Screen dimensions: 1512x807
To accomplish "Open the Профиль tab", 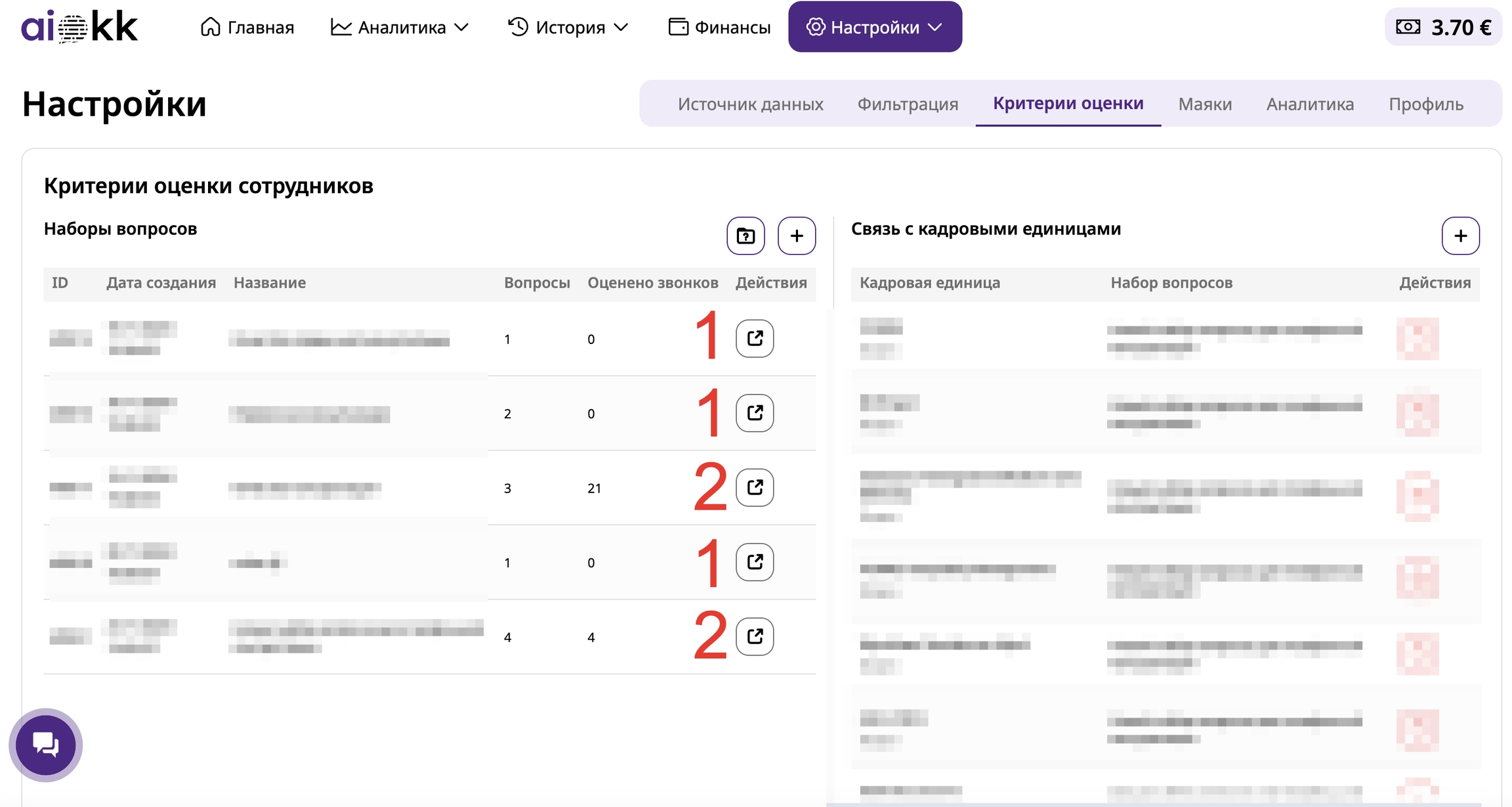I will [x=1425, y=104].
